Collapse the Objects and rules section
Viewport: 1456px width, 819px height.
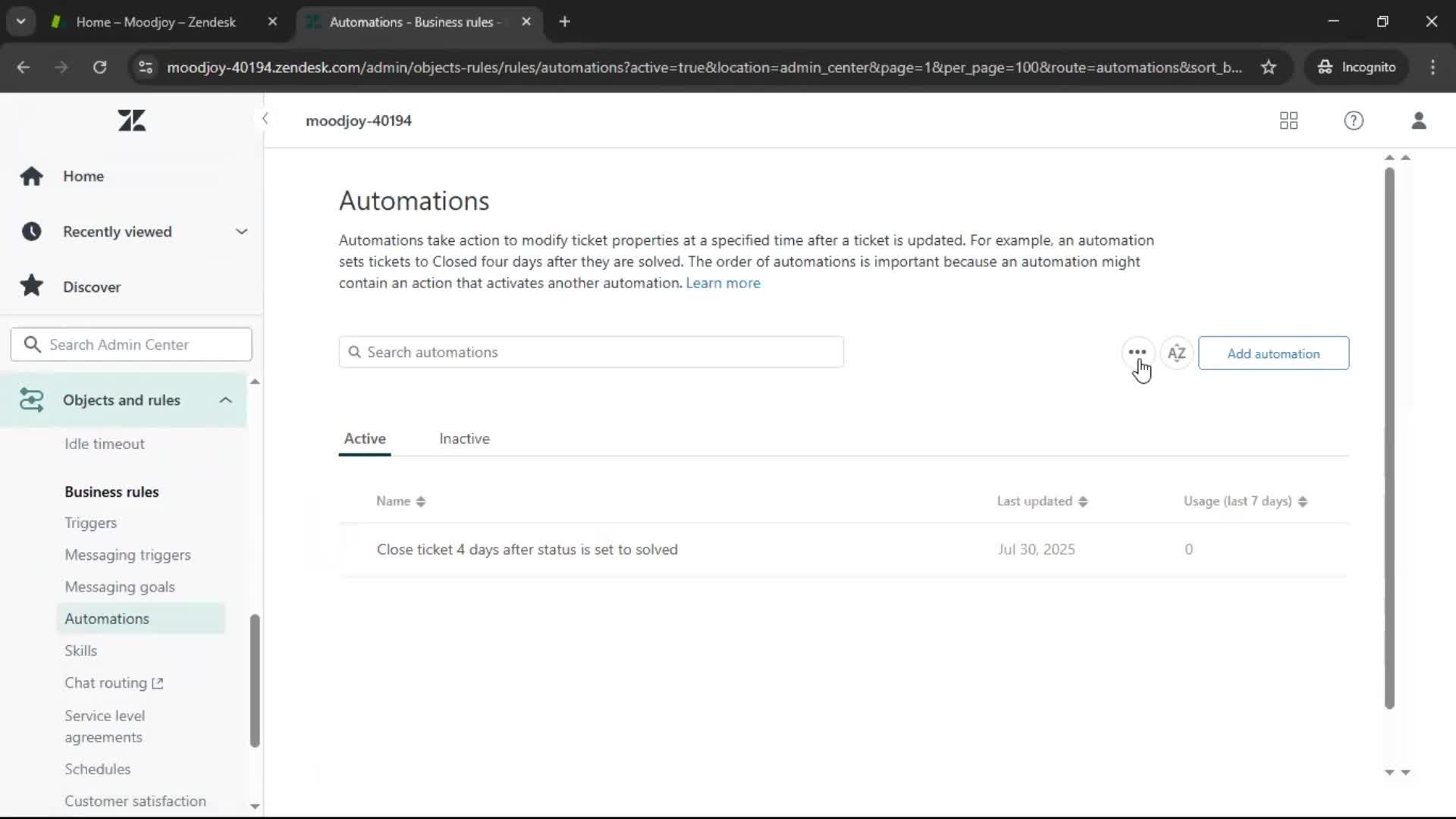(225, 400)
